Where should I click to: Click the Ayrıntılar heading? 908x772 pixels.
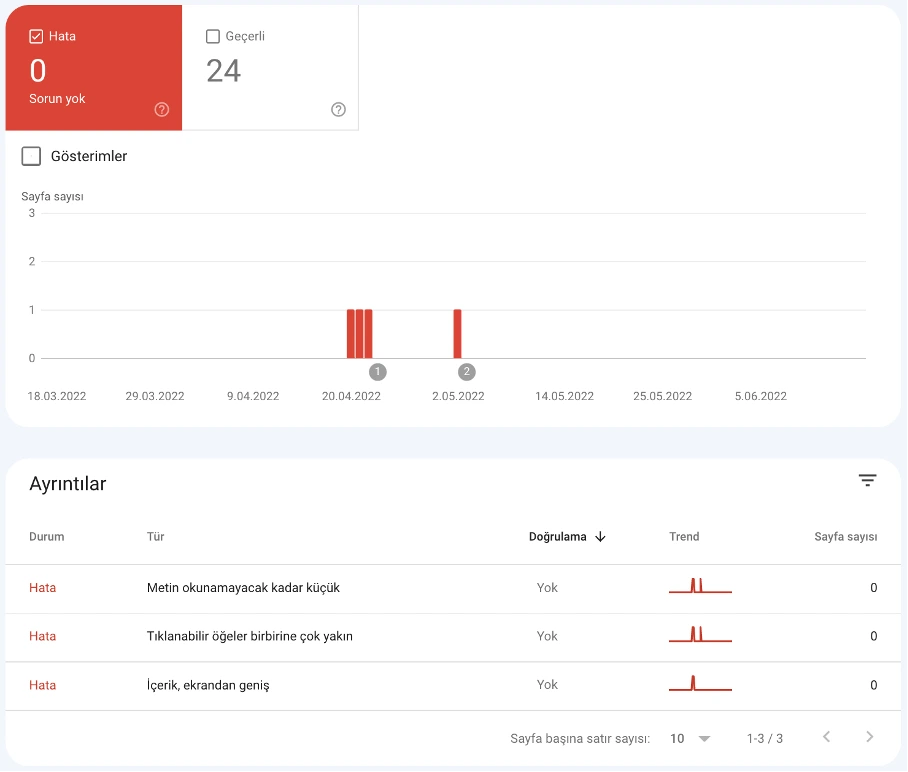(x=68, y=484)
